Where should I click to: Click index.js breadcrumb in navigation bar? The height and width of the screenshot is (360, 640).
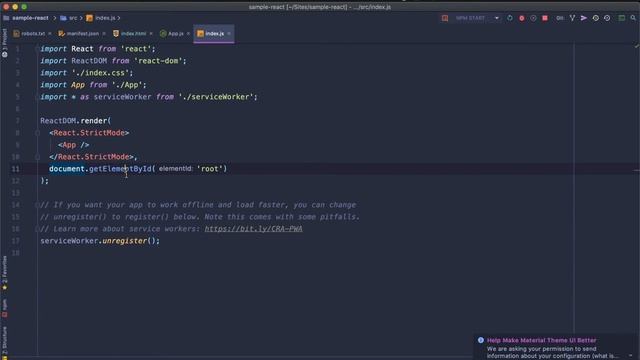(101, 18)
